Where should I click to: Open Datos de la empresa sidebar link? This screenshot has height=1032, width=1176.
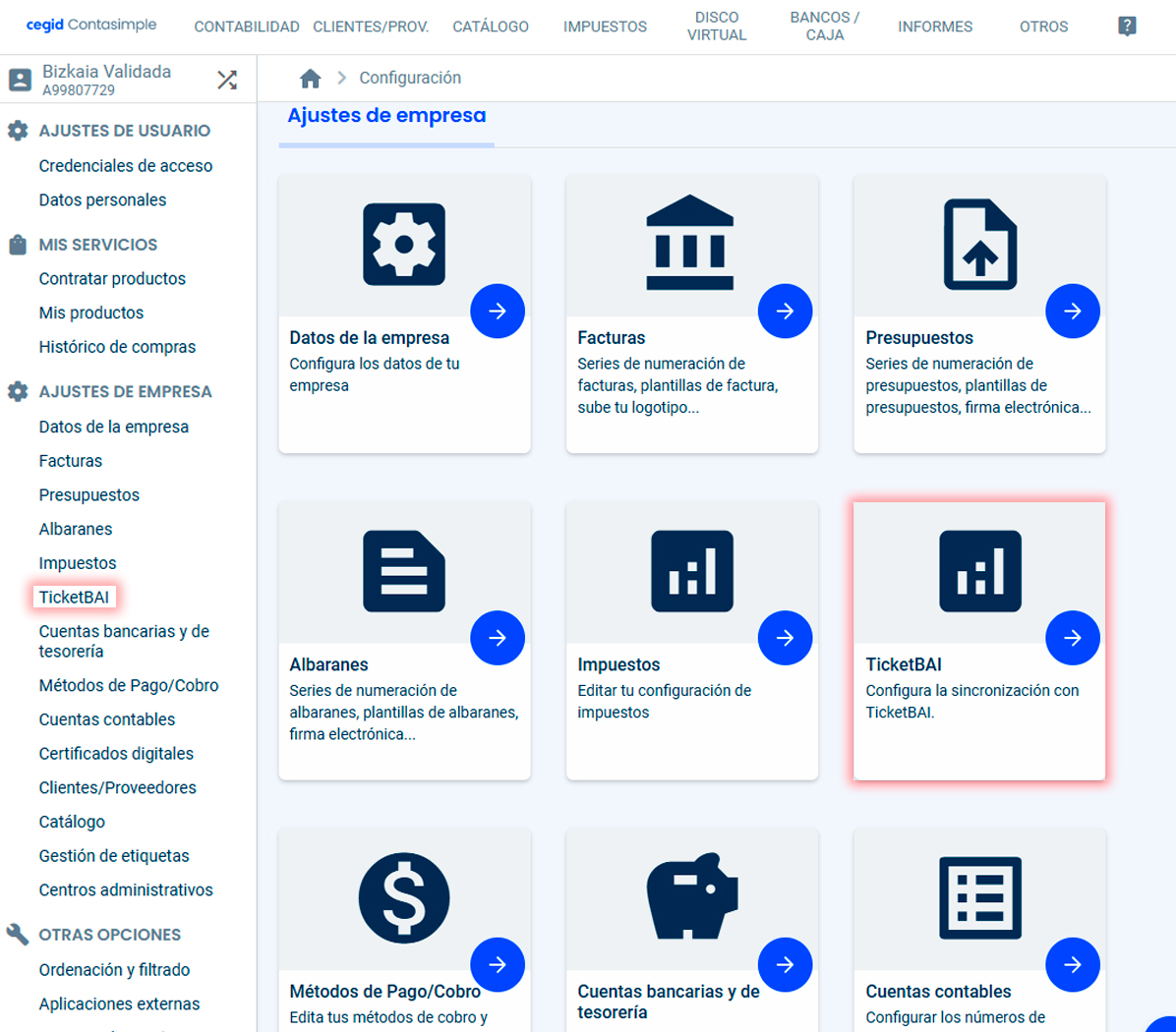[114, 427]
